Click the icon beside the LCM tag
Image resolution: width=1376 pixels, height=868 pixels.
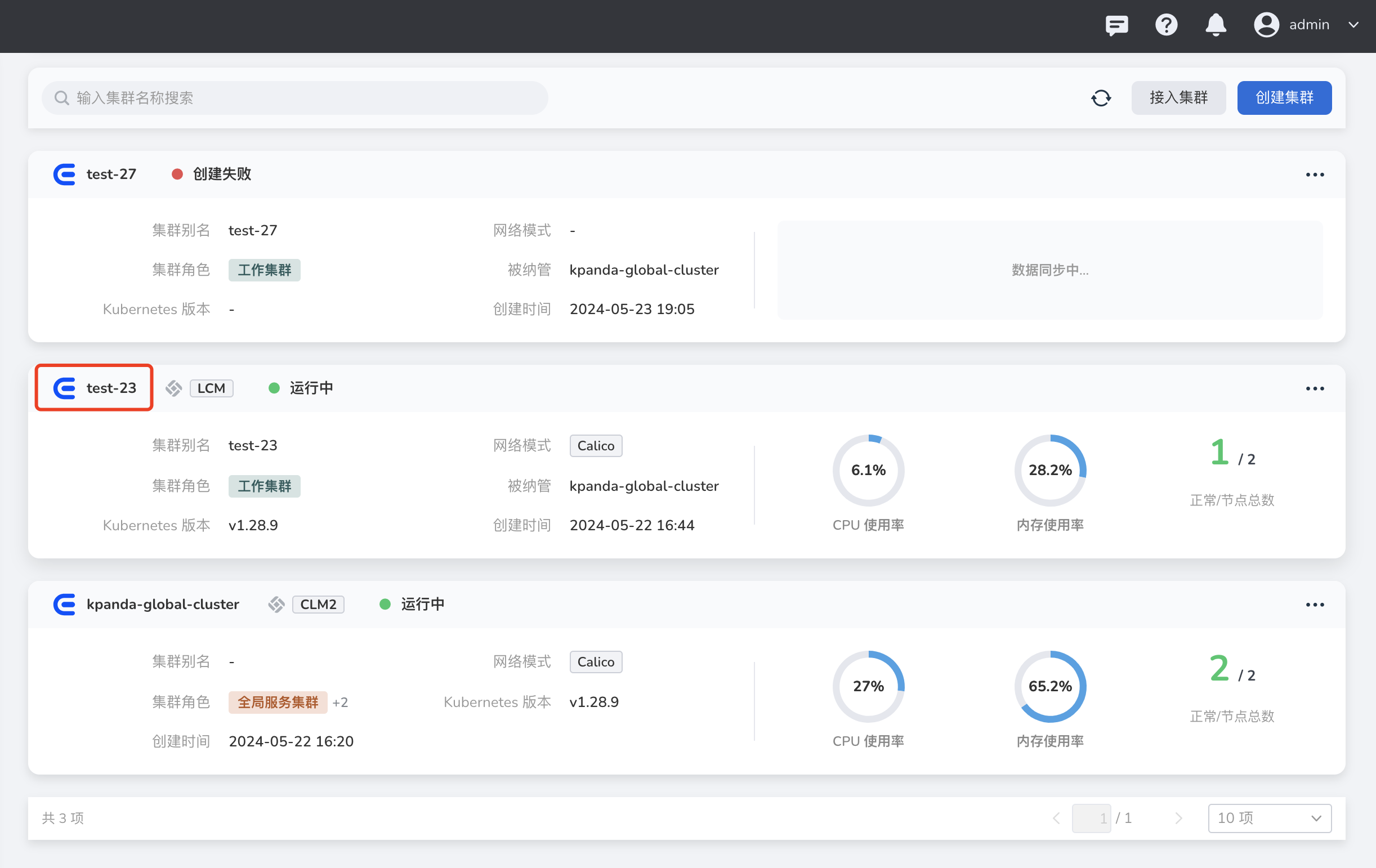pyautogui.click(x=174, y=388)
